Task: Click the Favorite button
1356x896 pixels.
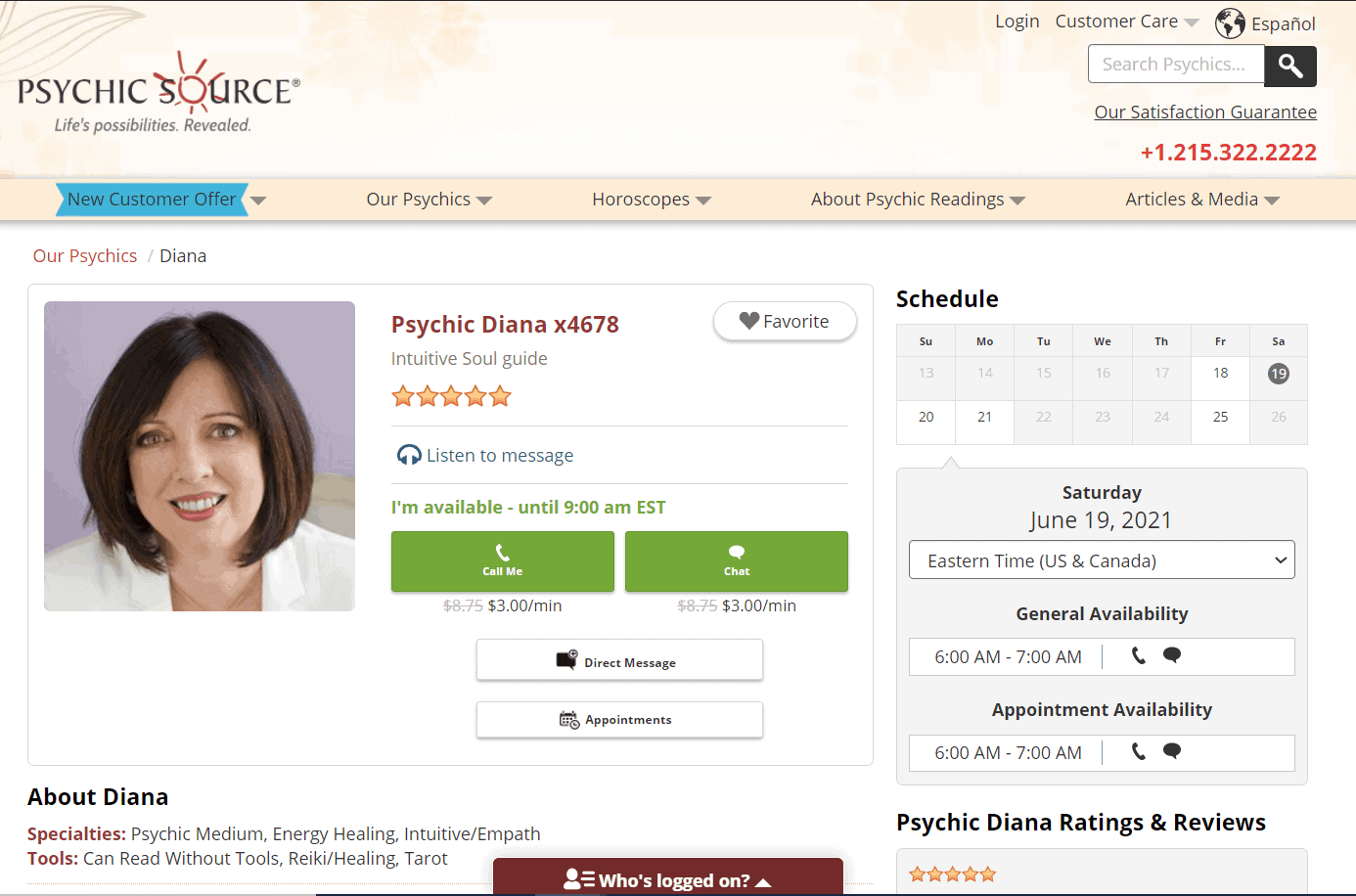Action: click(x=785, y=322)
